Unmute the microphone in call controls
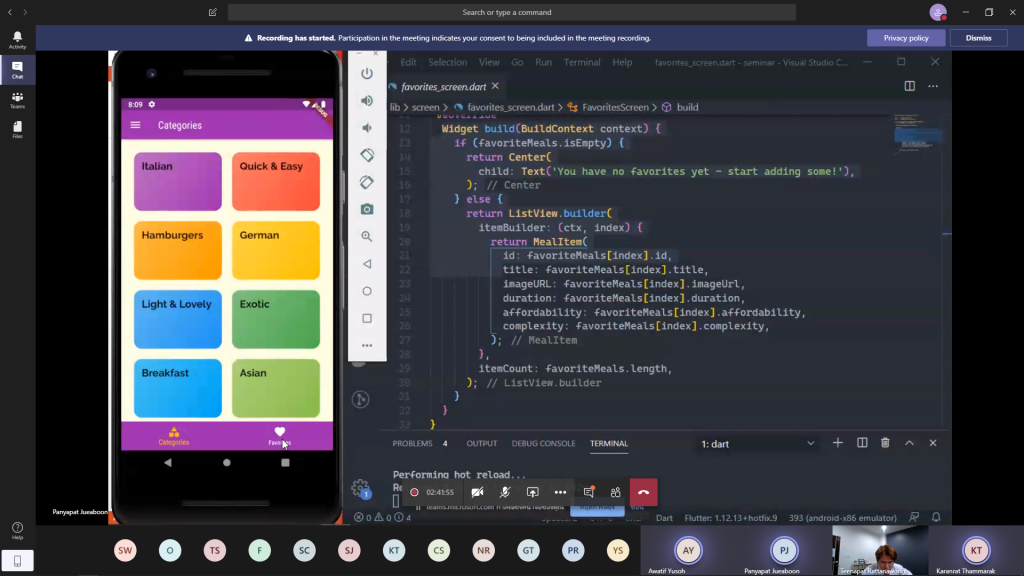Viewport: 1024px width, 576px height. pyautogui.click(x=505, y=492)
